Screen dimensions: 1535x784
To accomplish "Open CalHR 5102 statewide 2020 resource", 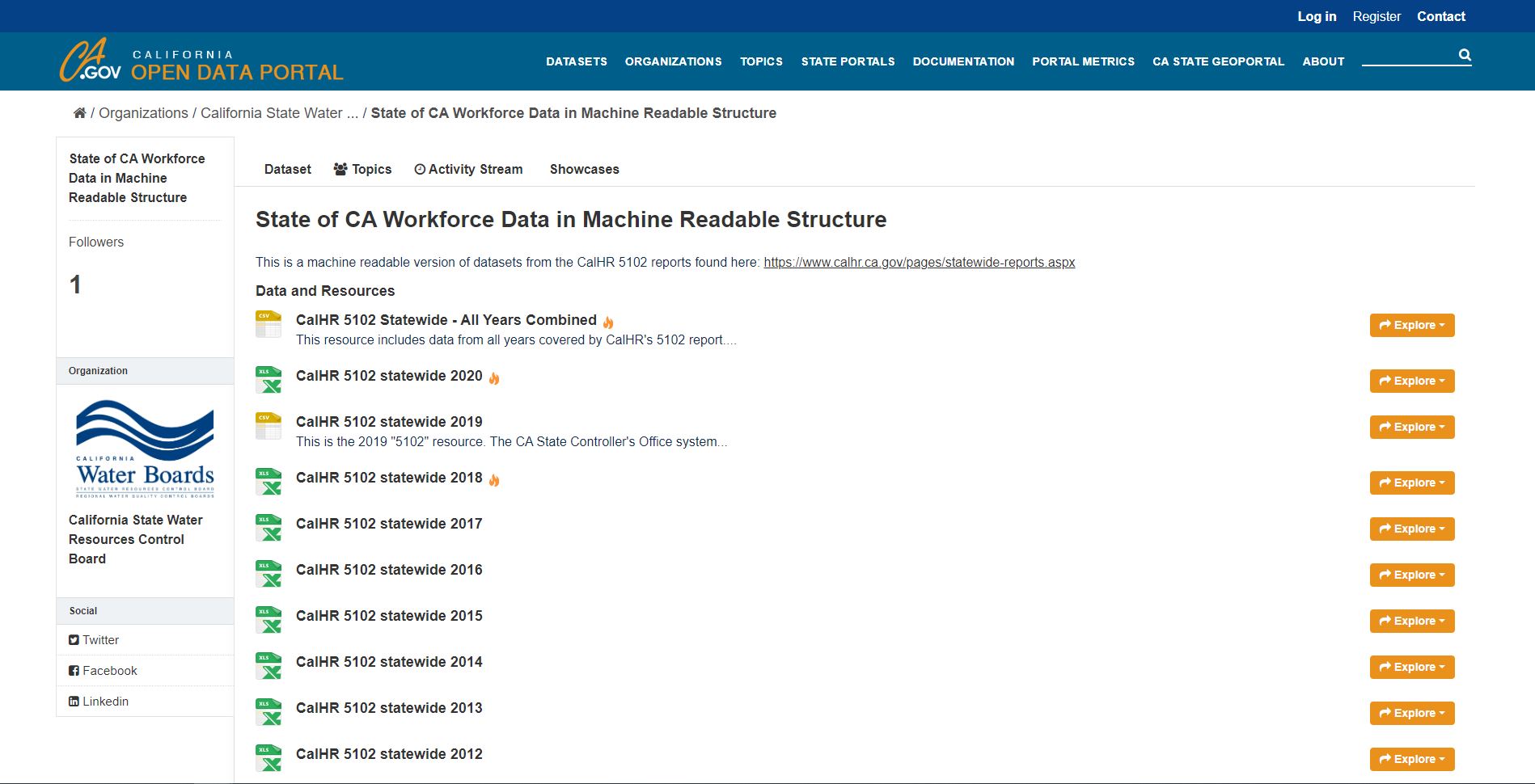I will point(389,376).
